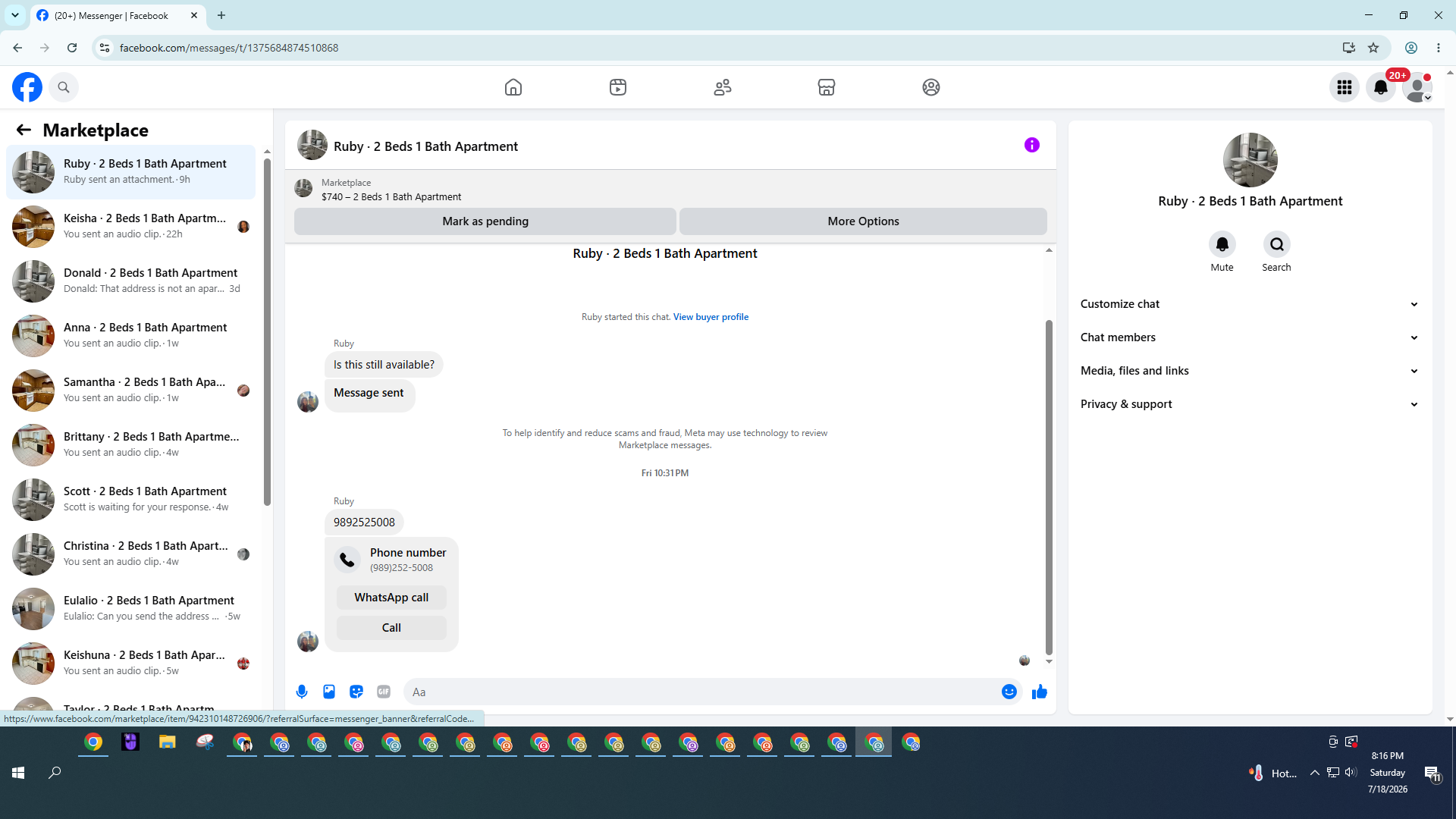
Task: Open Chrome's three-dot menu
Action: point(1439,48)
